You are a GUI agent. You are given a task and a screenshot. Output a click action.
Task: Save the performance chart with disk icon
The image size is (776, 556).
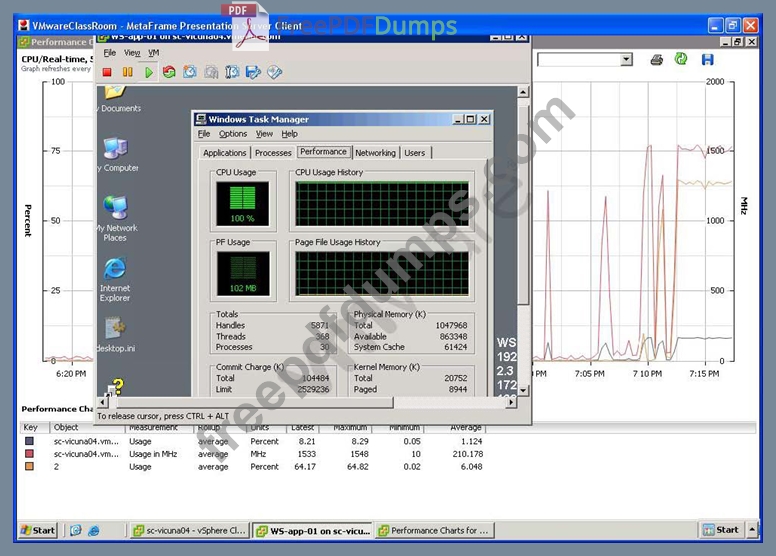point(708,60)
